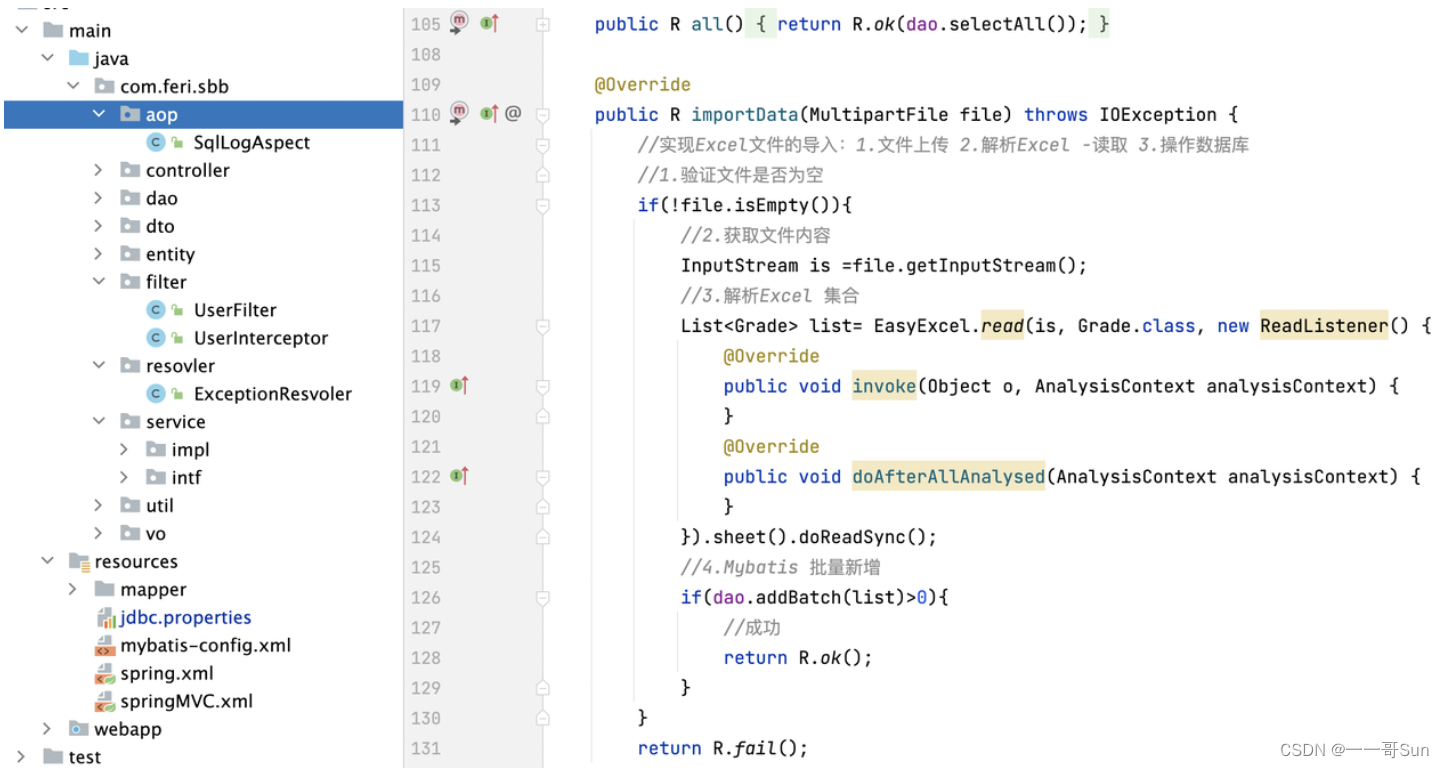Open spring.xml configuration file

166,674
